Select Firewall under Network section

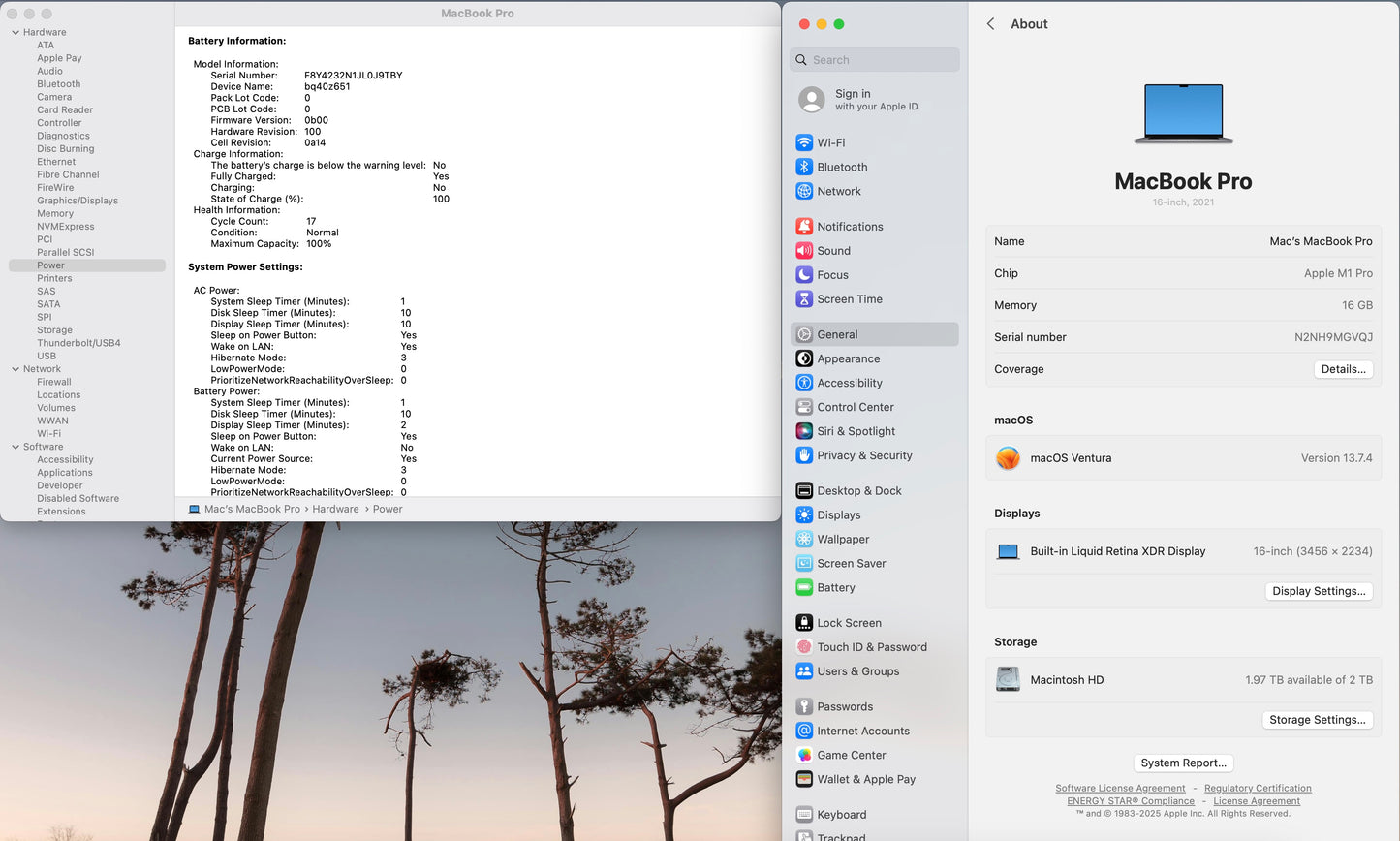click(54, 382)
